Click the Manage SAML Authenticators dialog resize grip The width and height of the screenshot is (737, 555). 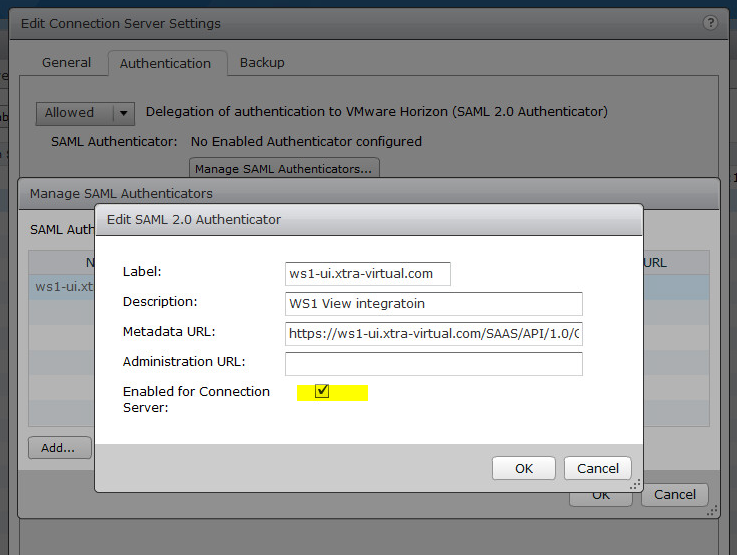click(x=712, y=510)
